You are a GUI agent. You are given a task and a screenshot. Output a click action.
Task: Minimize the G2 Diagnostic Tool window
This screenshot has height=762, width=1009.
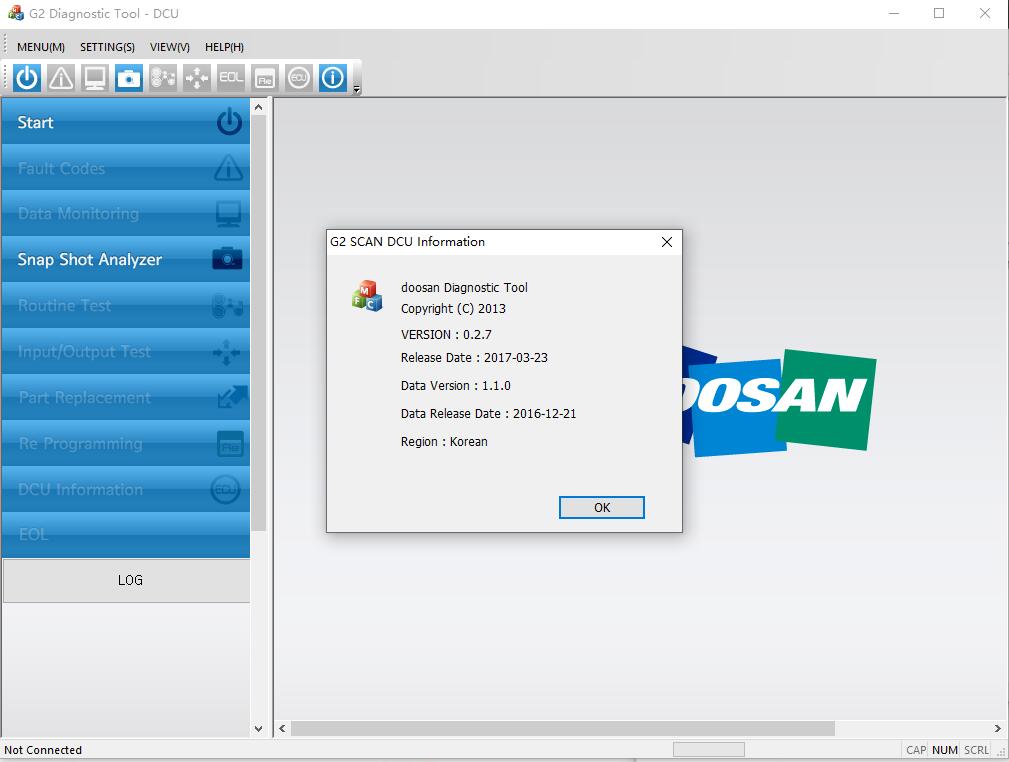pos(894,13)
